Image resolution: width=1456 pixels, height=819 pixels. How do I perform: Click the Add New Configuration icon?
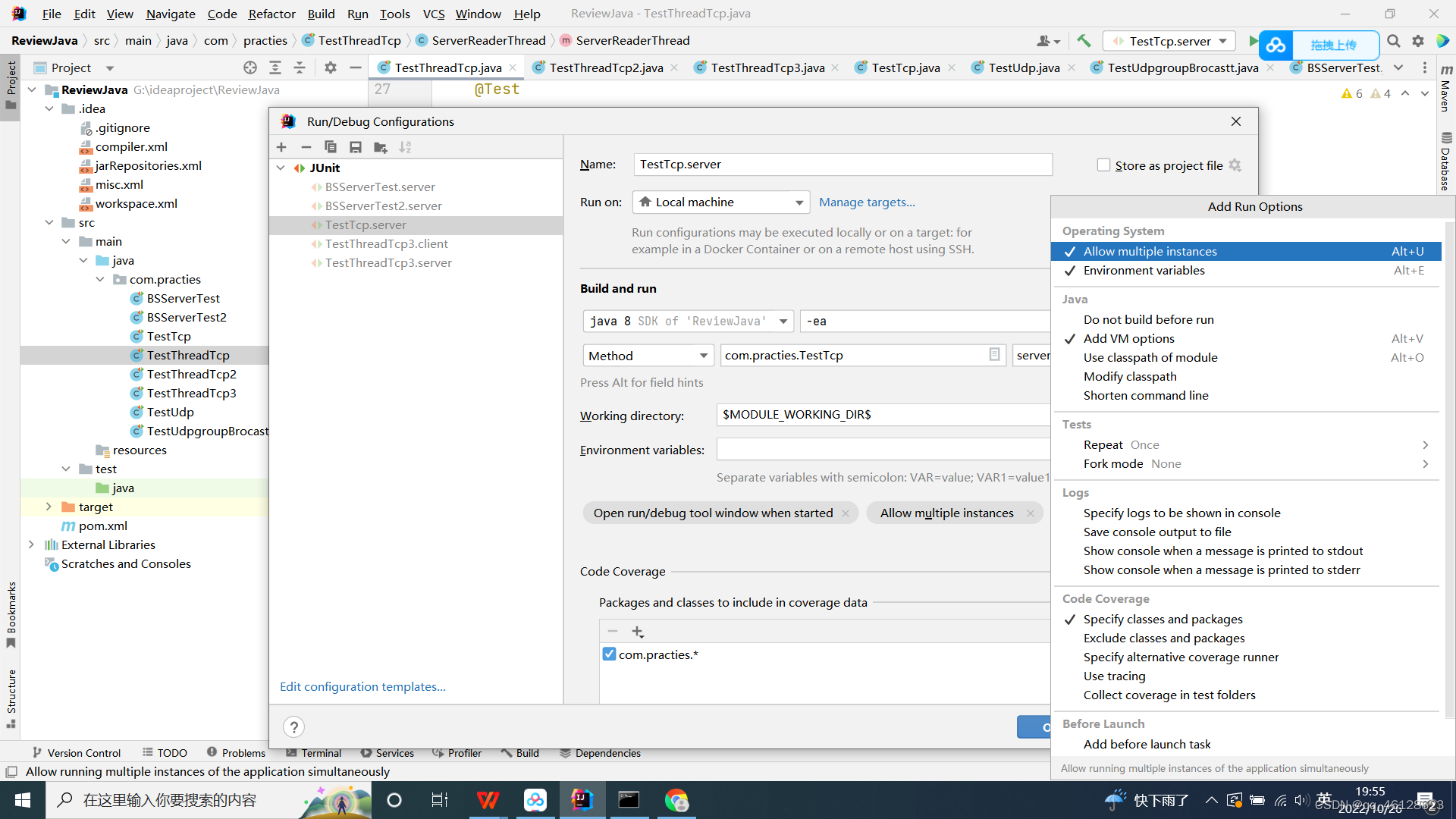(x=282, y=146)
